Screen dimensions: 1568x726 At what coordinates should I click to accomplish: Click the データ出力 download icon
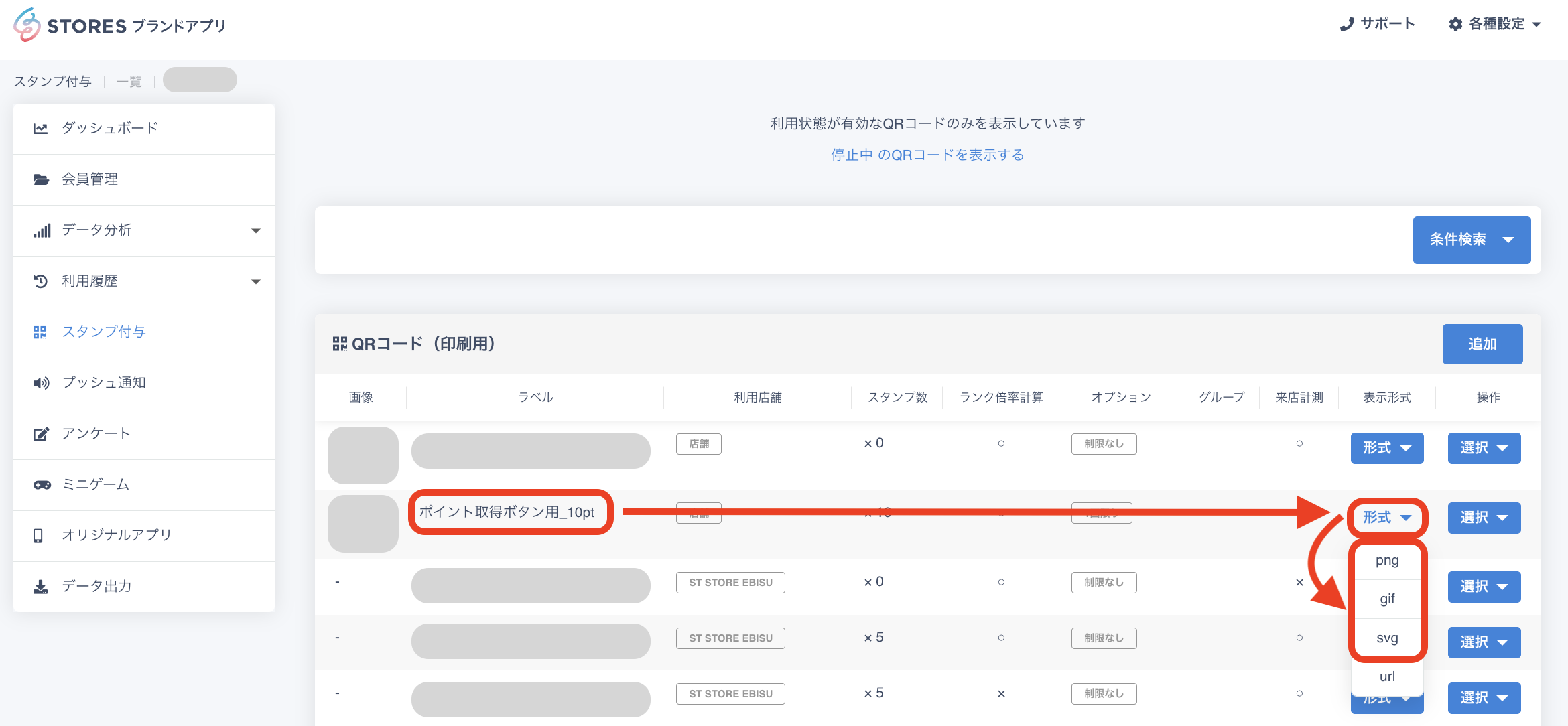pos(40,587)
